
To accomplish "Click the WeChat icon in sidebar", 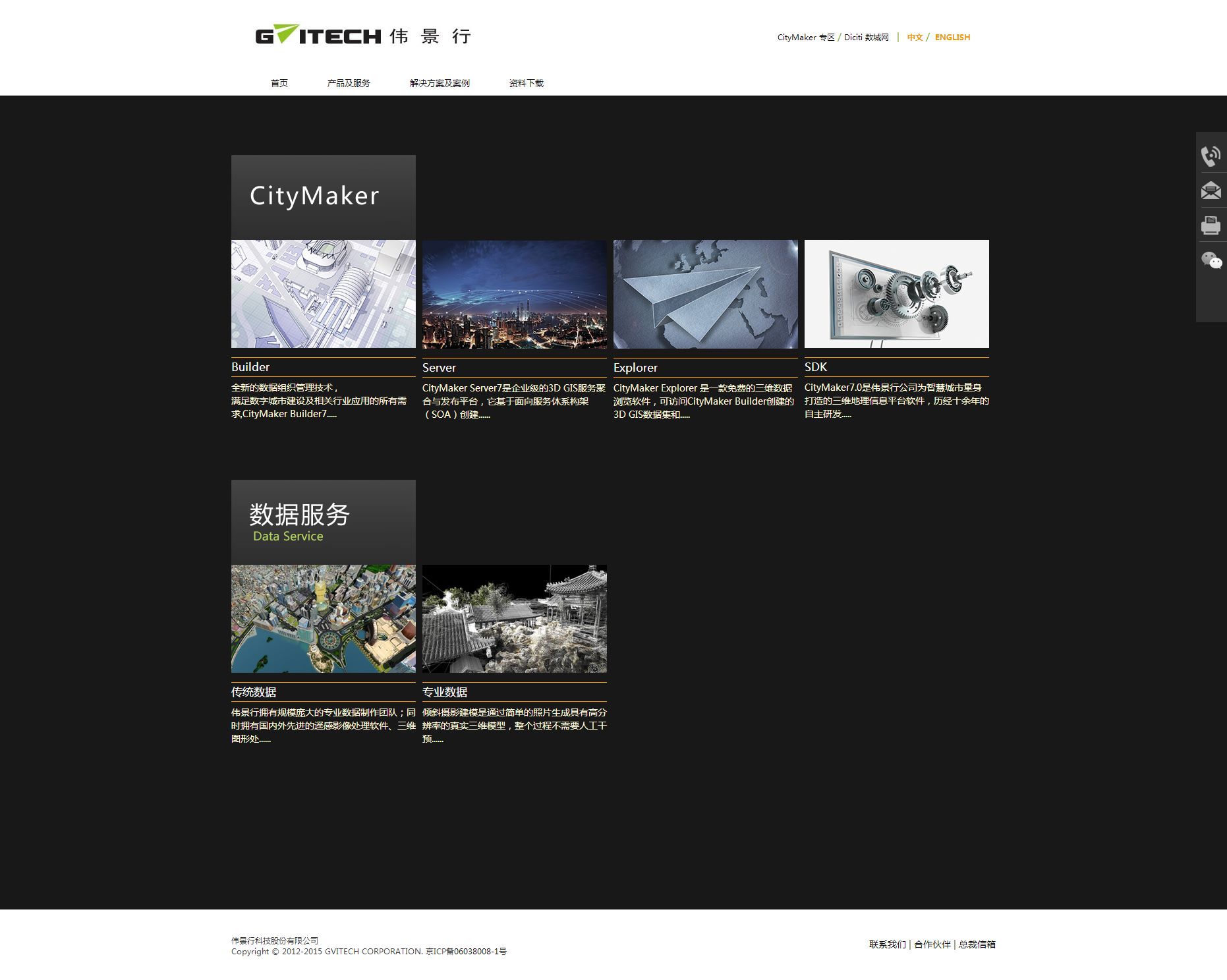I will [1211, 260].
